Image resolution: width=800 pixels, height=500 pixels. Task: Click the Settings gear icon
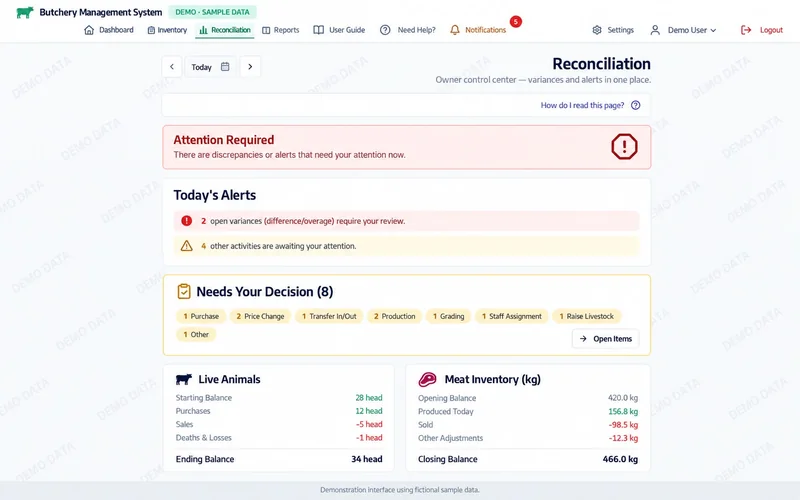pos(597,30)
